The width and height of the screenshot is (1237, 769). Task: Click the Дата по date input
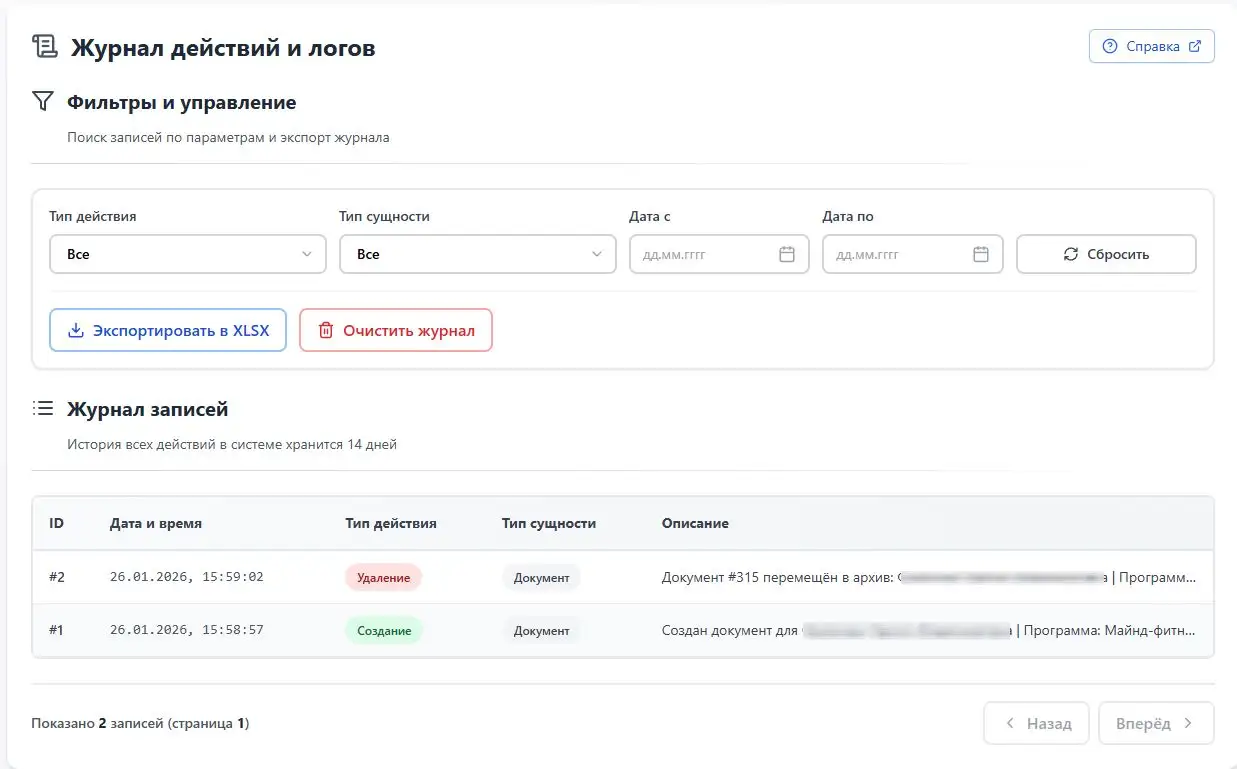(913, 254)
